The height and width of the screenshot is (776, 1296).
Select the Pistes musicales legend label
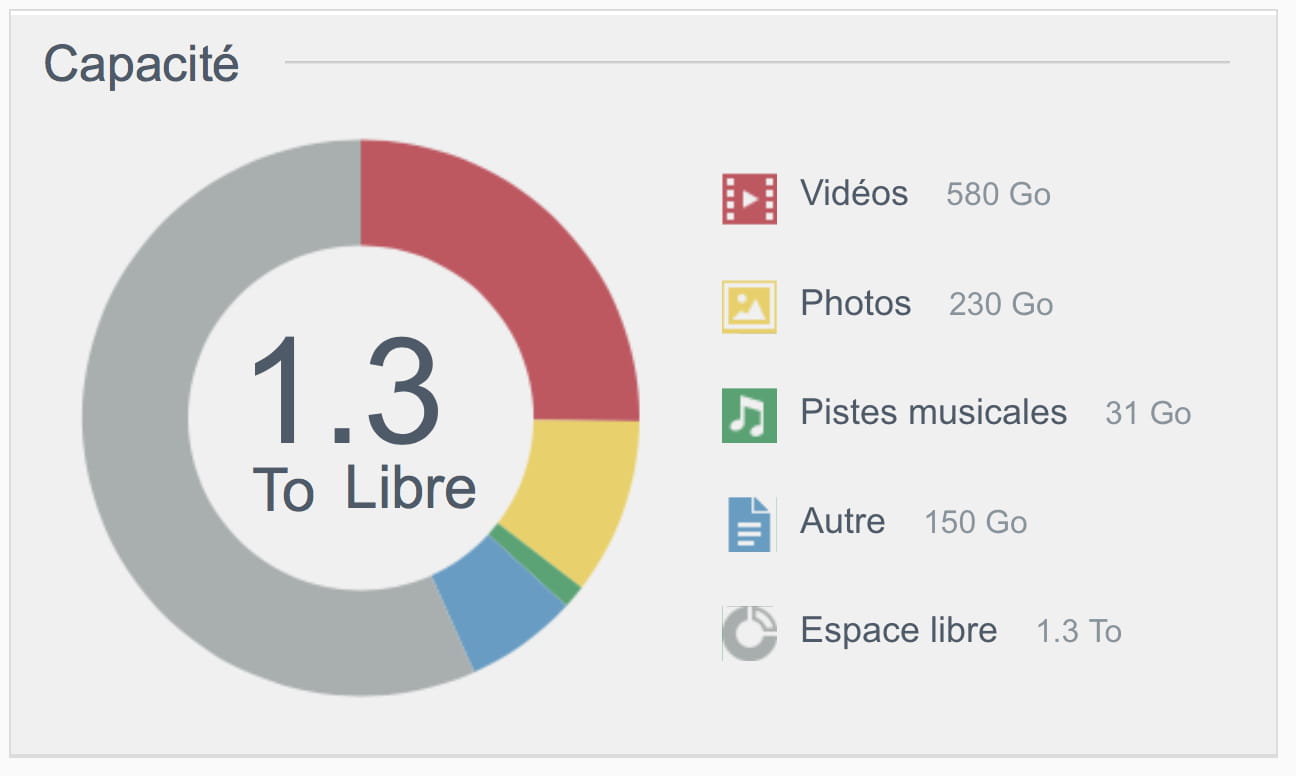pos(934,412)
